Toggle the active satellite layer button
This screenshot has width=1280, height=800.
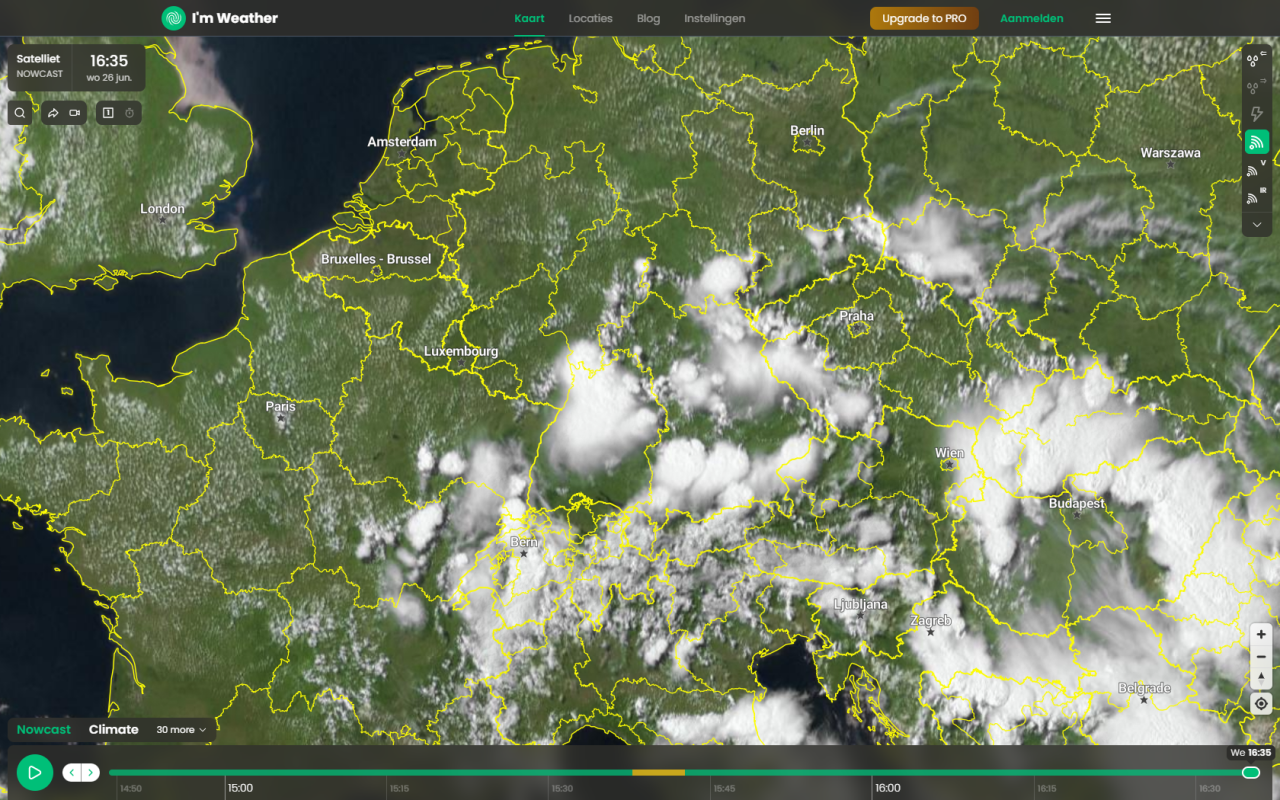(x=1257, y=142)
